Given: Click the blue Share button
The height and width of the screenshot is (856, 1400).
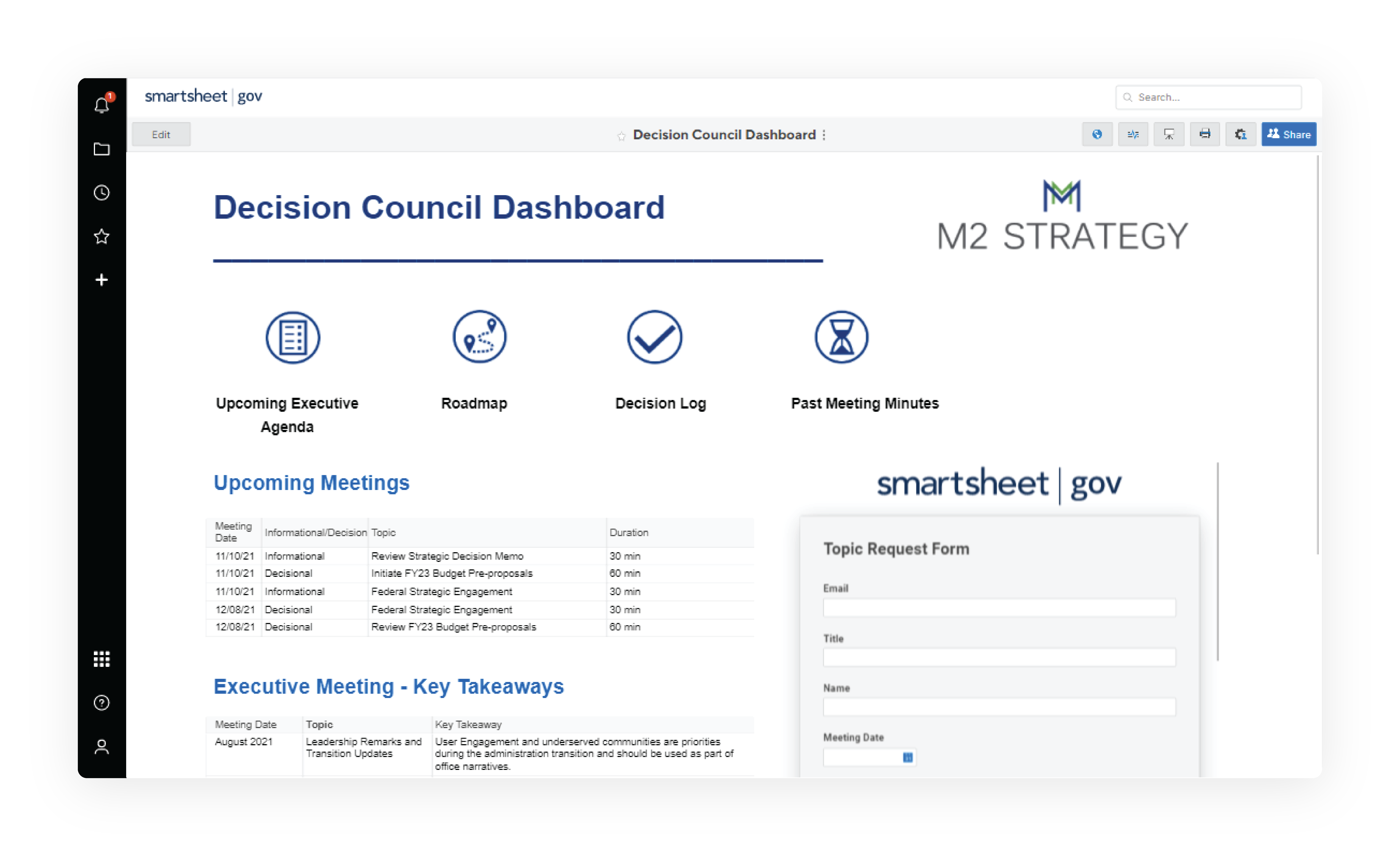Looking at the screenshot, I should coord(1289,135).
